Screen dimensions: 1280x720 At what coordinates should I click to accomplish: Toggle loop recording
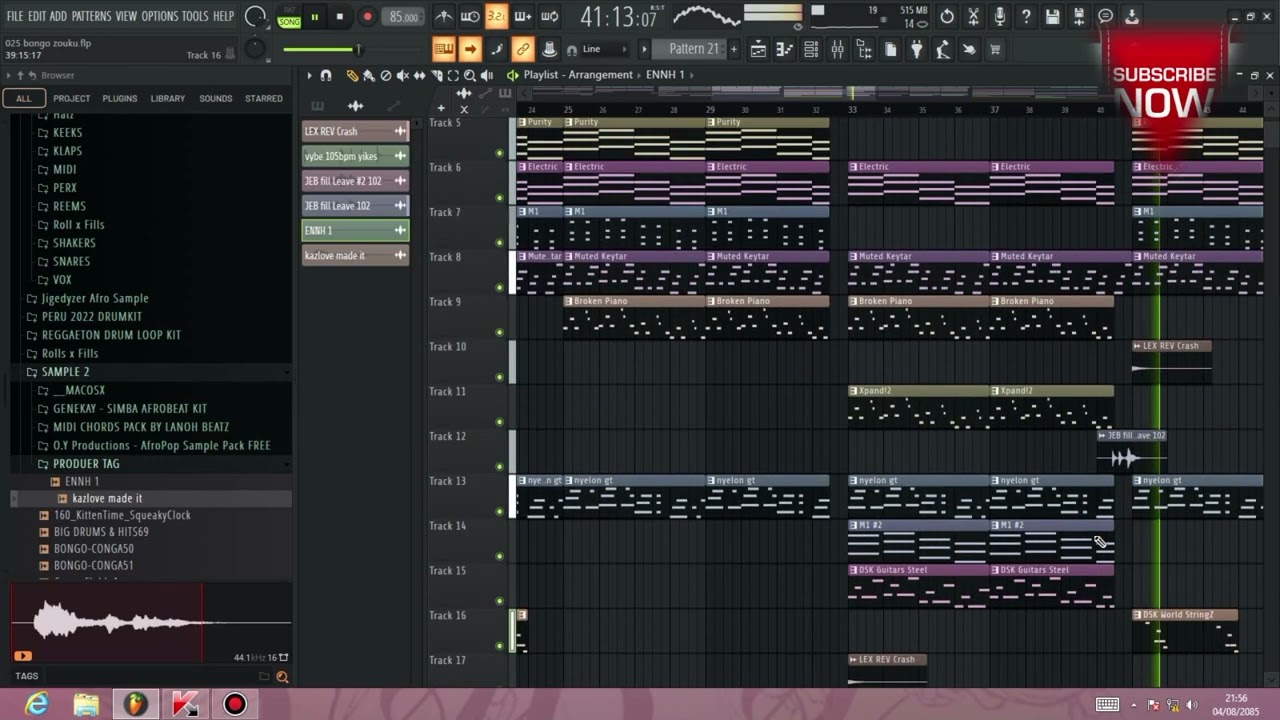click(x=550, y=16)
